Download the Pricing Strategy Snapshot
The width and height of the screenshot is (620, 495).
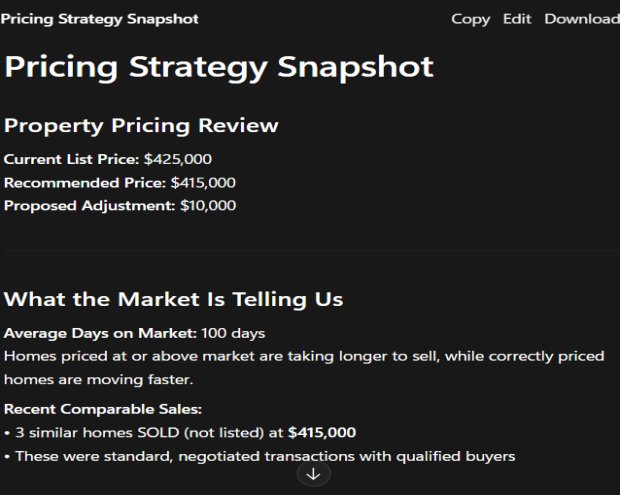tap(581, 19)
